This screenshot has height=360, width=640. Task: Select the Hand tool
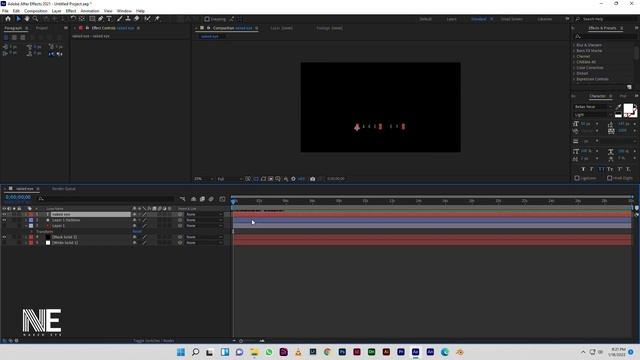[27, 19]
